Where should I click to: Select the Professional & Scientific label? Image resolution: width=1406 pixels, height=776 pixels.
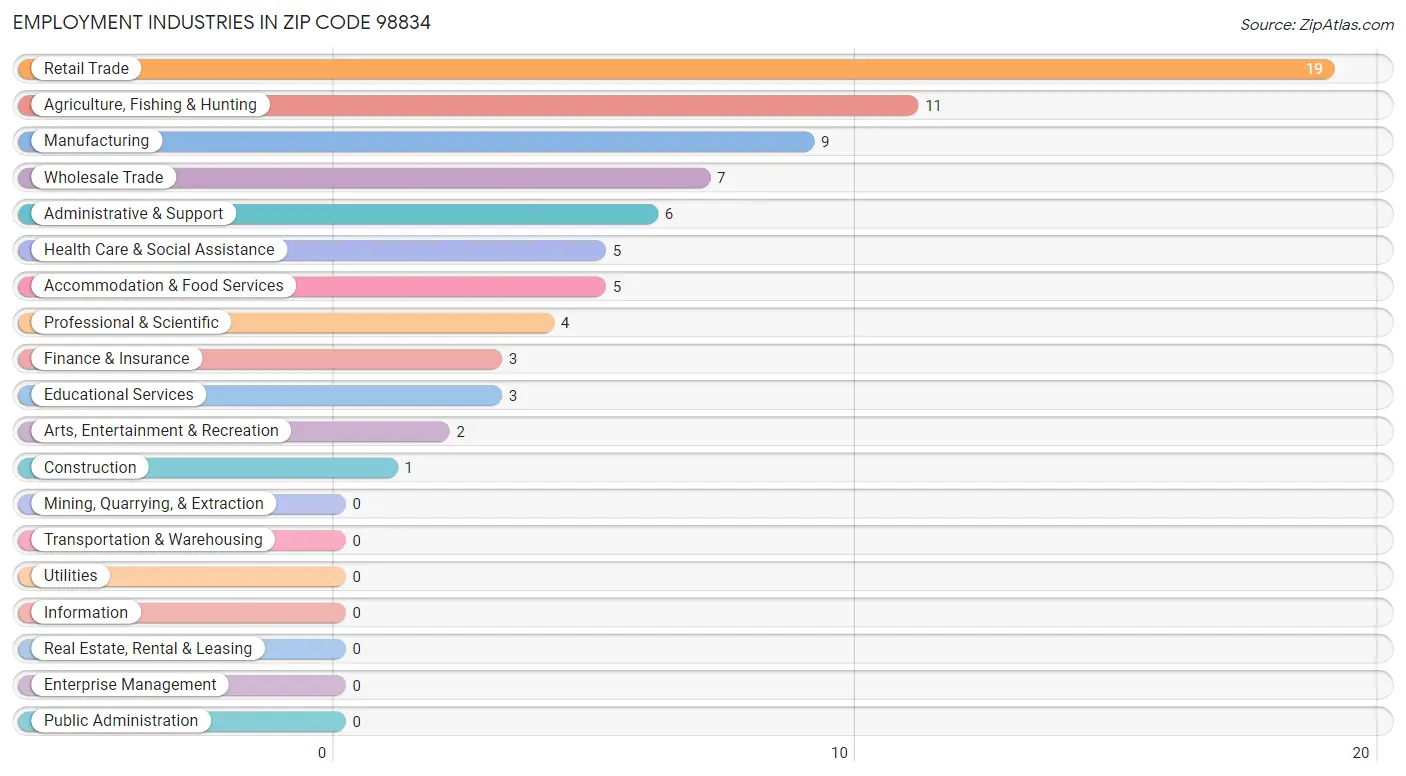pos(131,323)
